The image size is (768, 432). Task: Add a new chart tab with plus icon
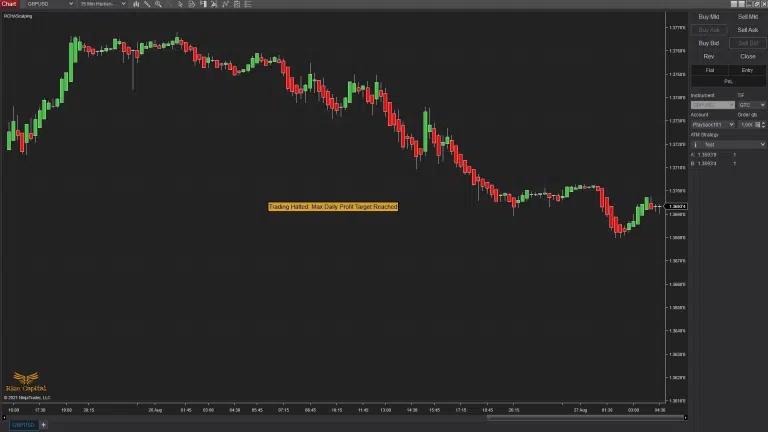43,425
